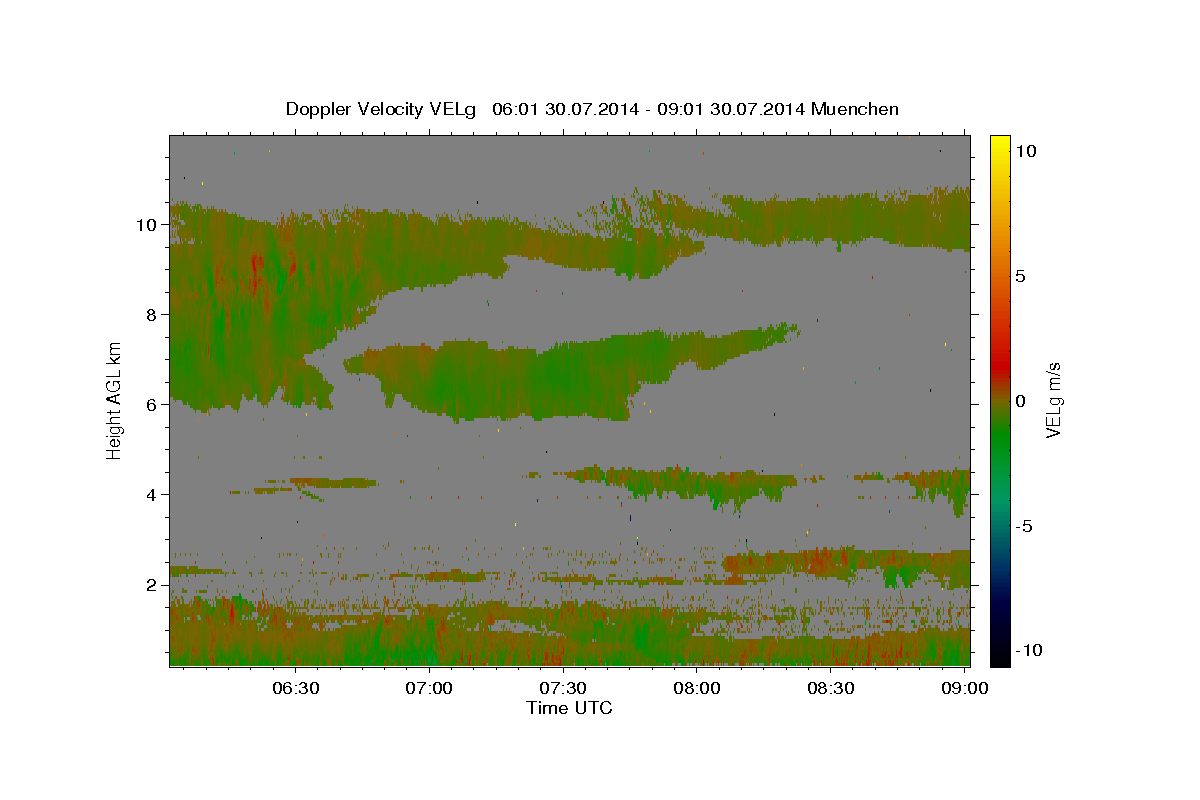Screen dimensions: 1200x800
Task: Click the colorbar value -10 label
Action: (1029, 650)
